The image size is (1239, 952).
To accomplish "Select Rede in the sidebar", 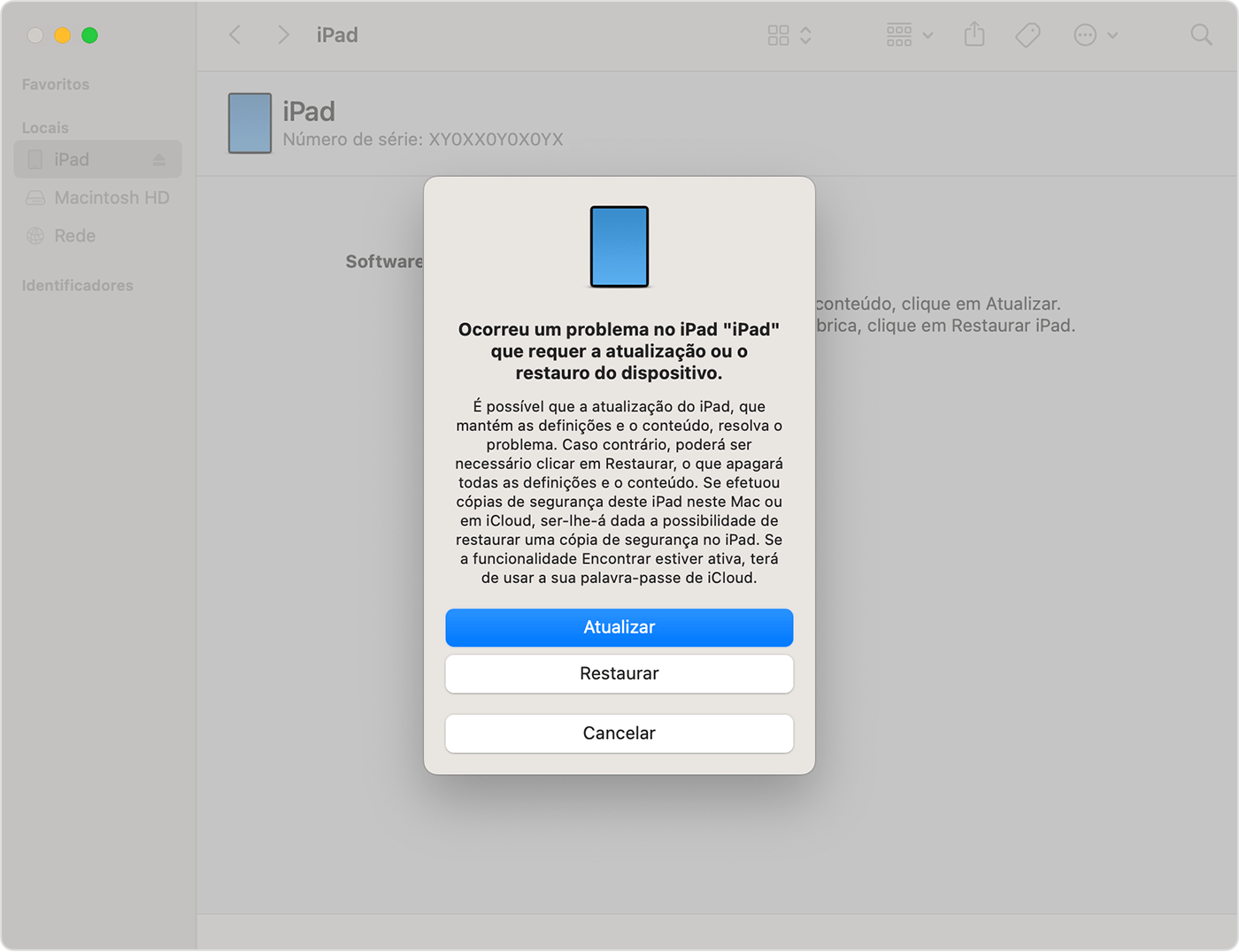I will (97, 236).
